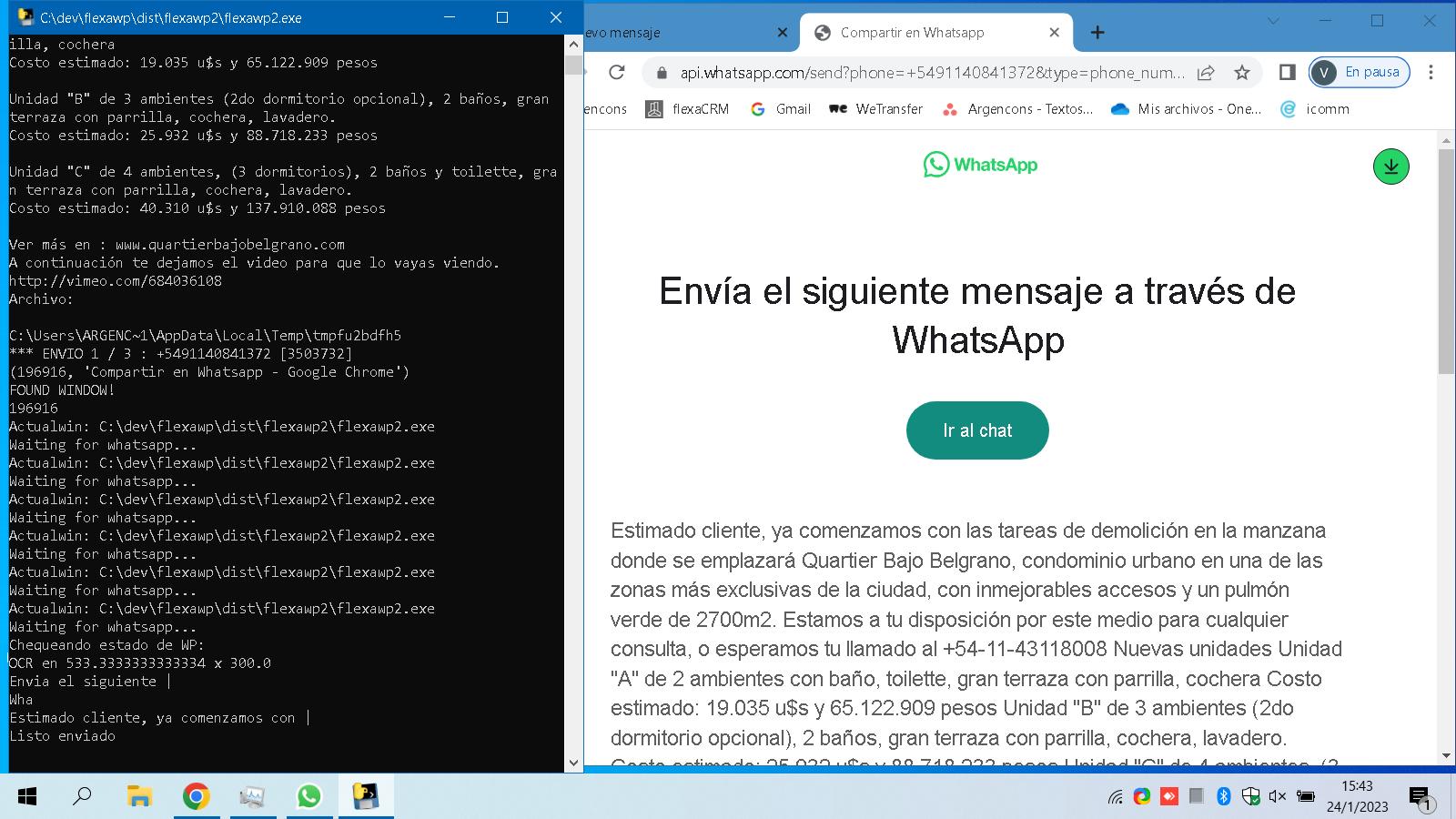
Task: Click Chrome page scroll down arrow
Action: pyautogui.click(x=1446, y=756)
